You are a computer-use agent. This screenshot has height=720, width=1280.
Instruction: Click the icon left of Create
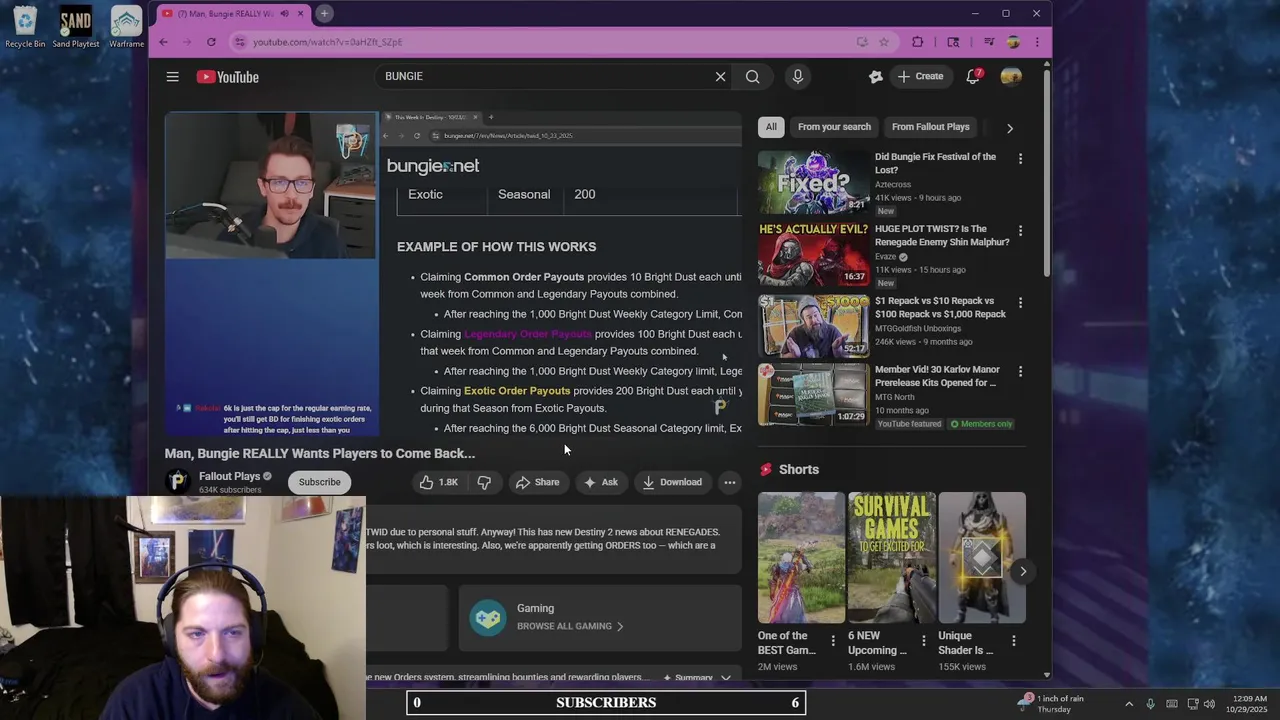(x=875, y=76)
